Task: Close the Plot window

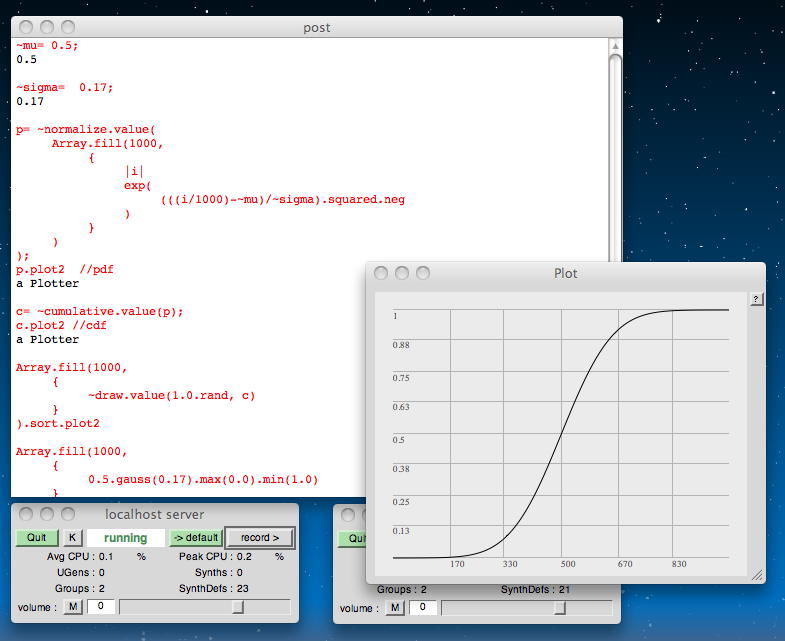Action: coord(381,273)
